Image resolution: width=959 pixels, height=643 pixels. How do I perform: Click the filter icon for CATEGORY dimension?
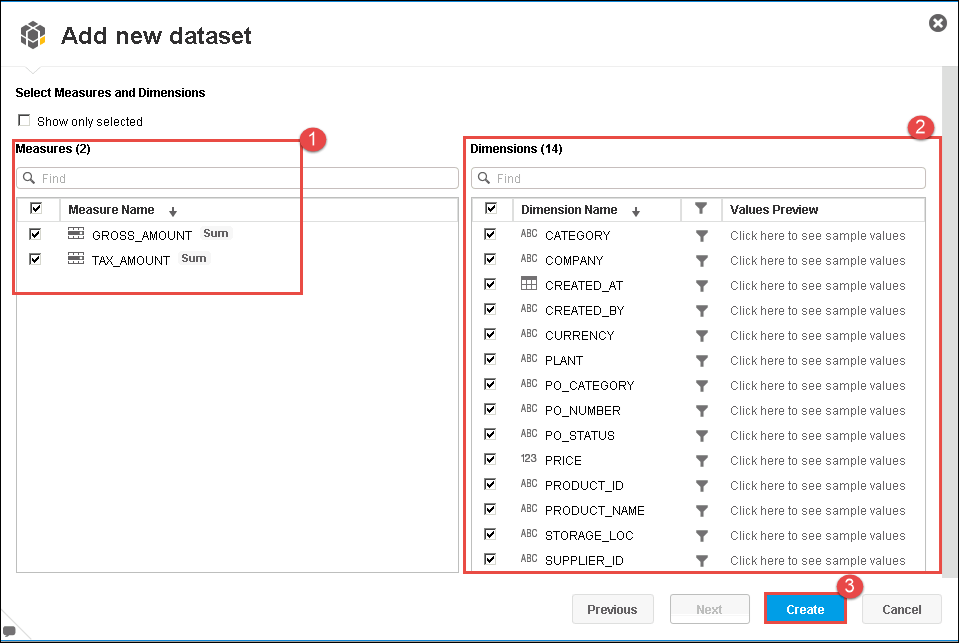pyautogui.click(x=702, y=236)
